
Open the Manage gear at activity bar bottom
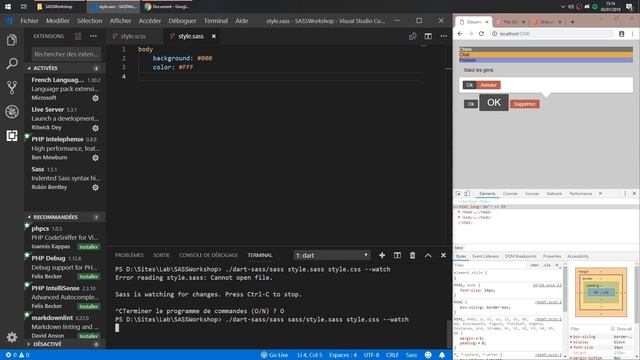pyautogui.click(x=12, y=337)
